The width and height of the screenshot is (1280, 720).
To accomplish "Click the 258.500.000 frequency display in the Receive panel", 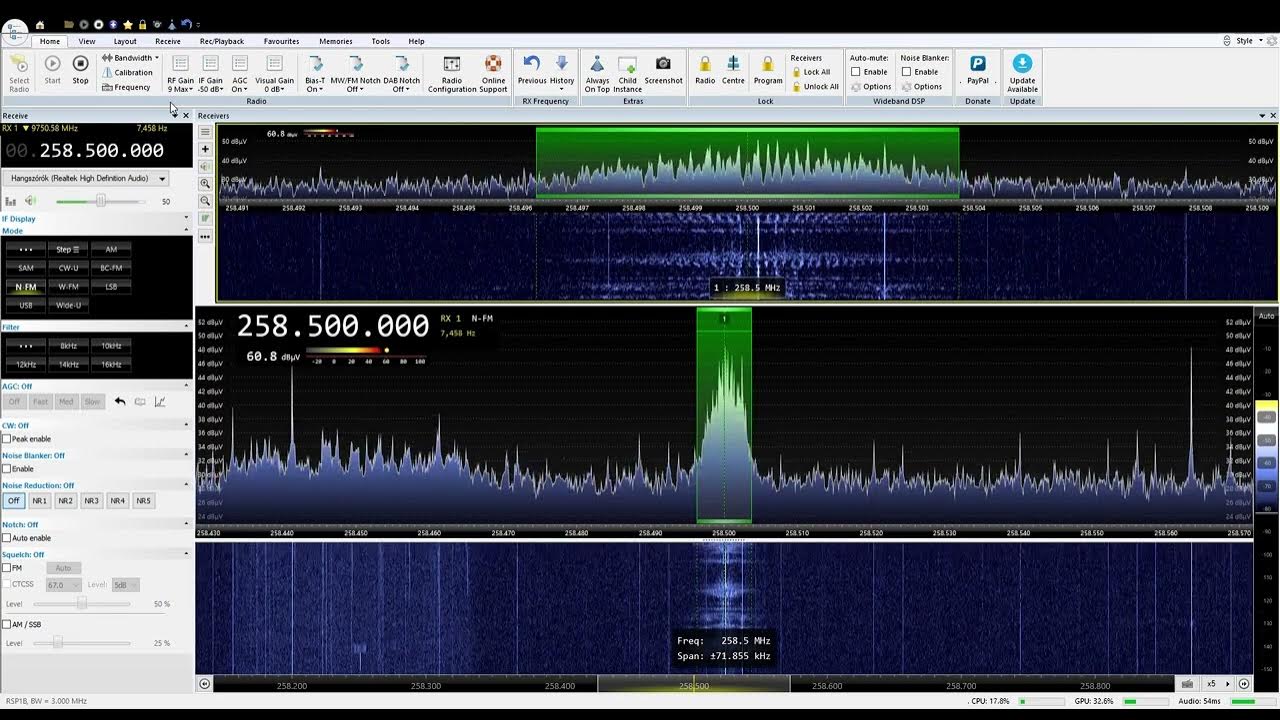I will point(101,151).
